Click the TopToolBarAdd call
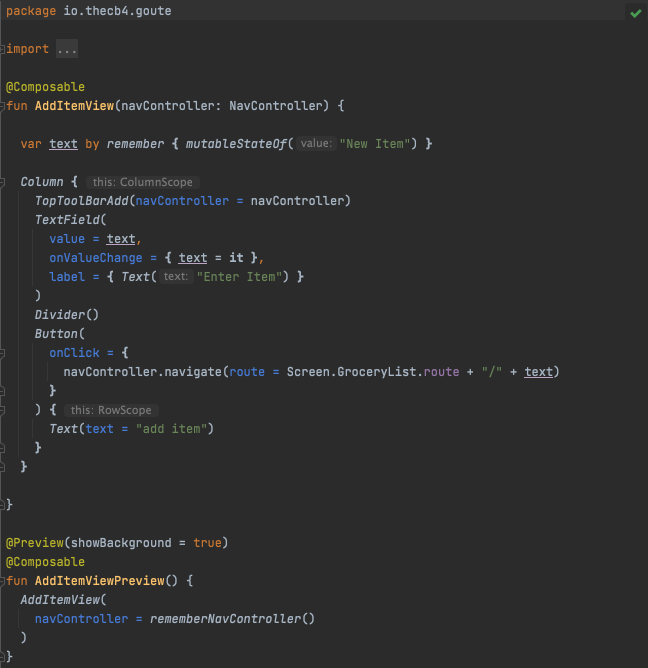648x668 pixels. tap(82, 201)
